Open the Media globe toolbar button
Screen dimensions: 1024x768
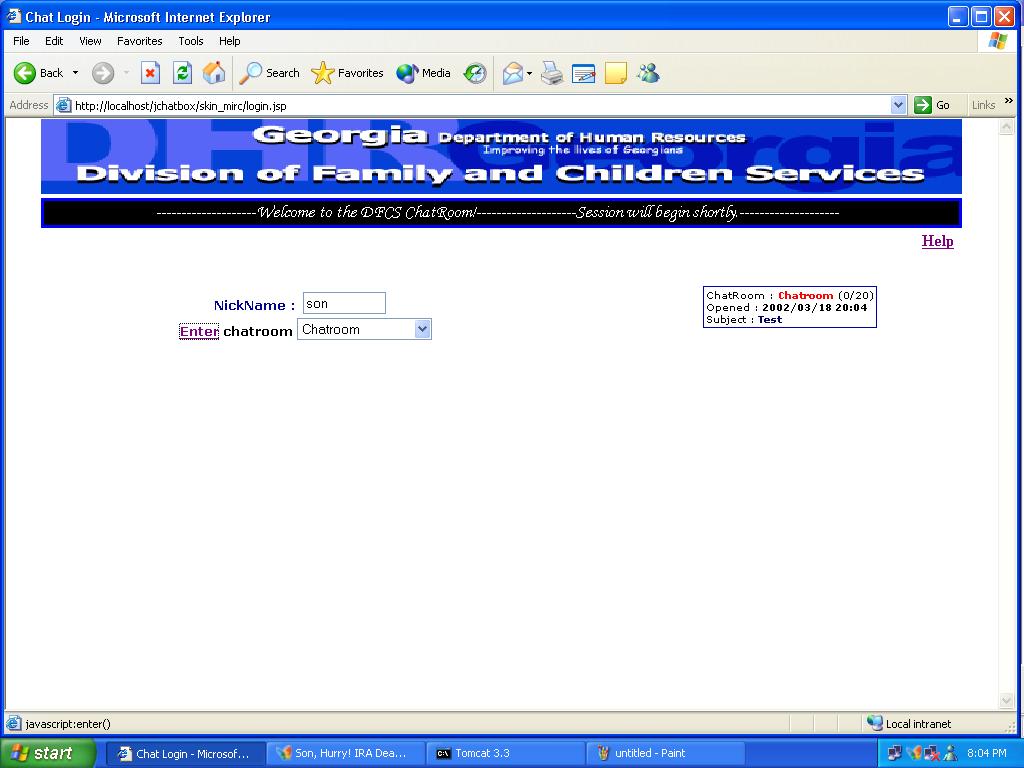[423, 73]
